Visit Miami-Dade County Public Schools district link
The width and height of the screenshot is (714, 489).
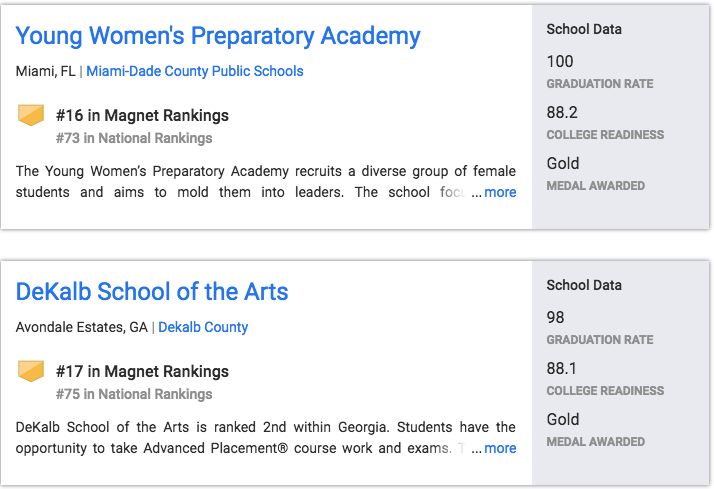click(x=195, y=71)
